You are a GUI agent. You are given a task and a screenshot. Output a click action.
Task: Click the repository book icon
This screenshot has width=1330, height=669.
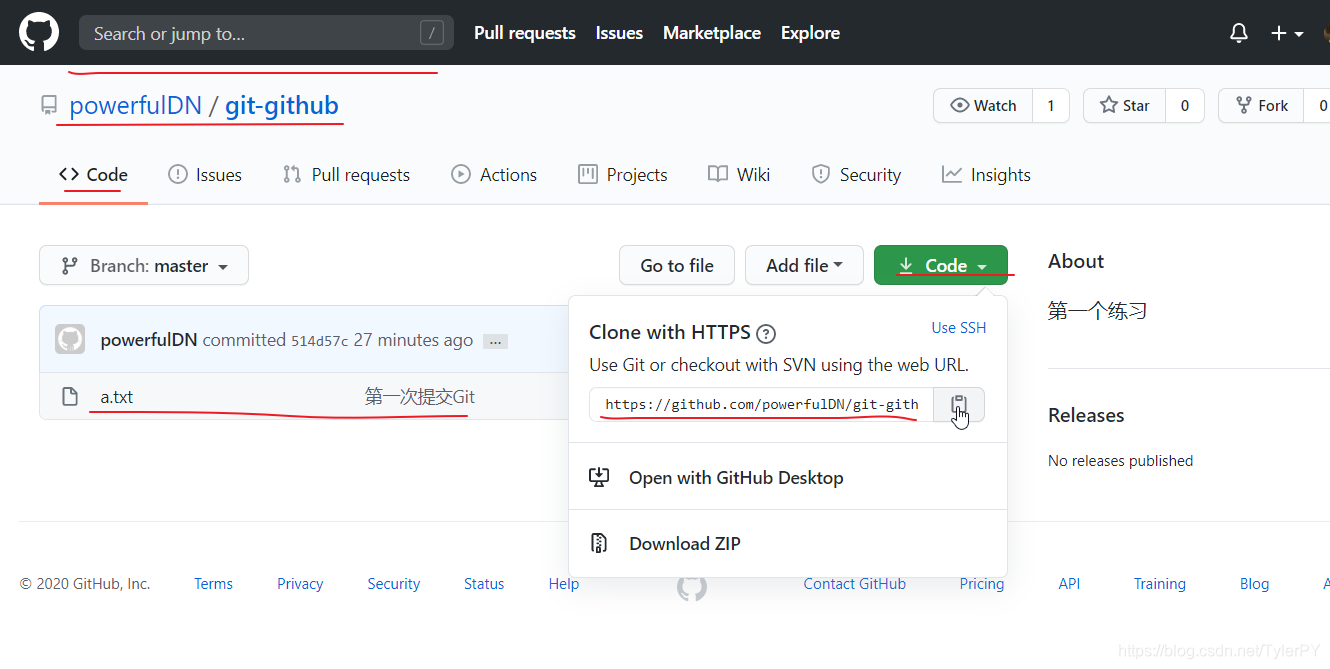tap(49, 105)
